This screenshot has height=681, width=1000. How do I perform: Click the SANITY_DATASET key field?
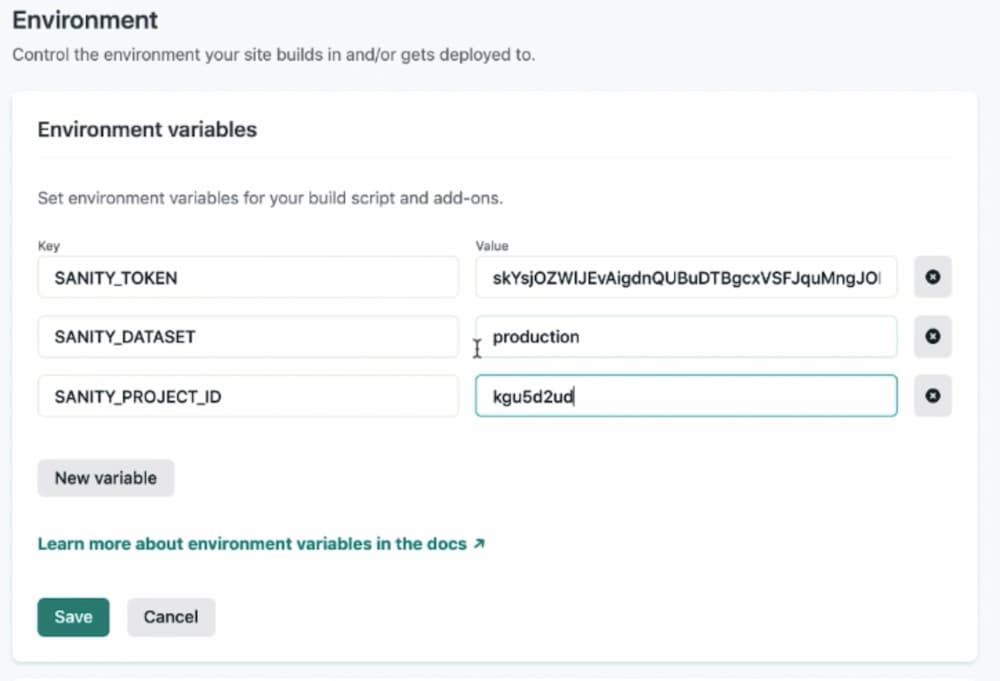pyautogui.click(x=246, y=337)
